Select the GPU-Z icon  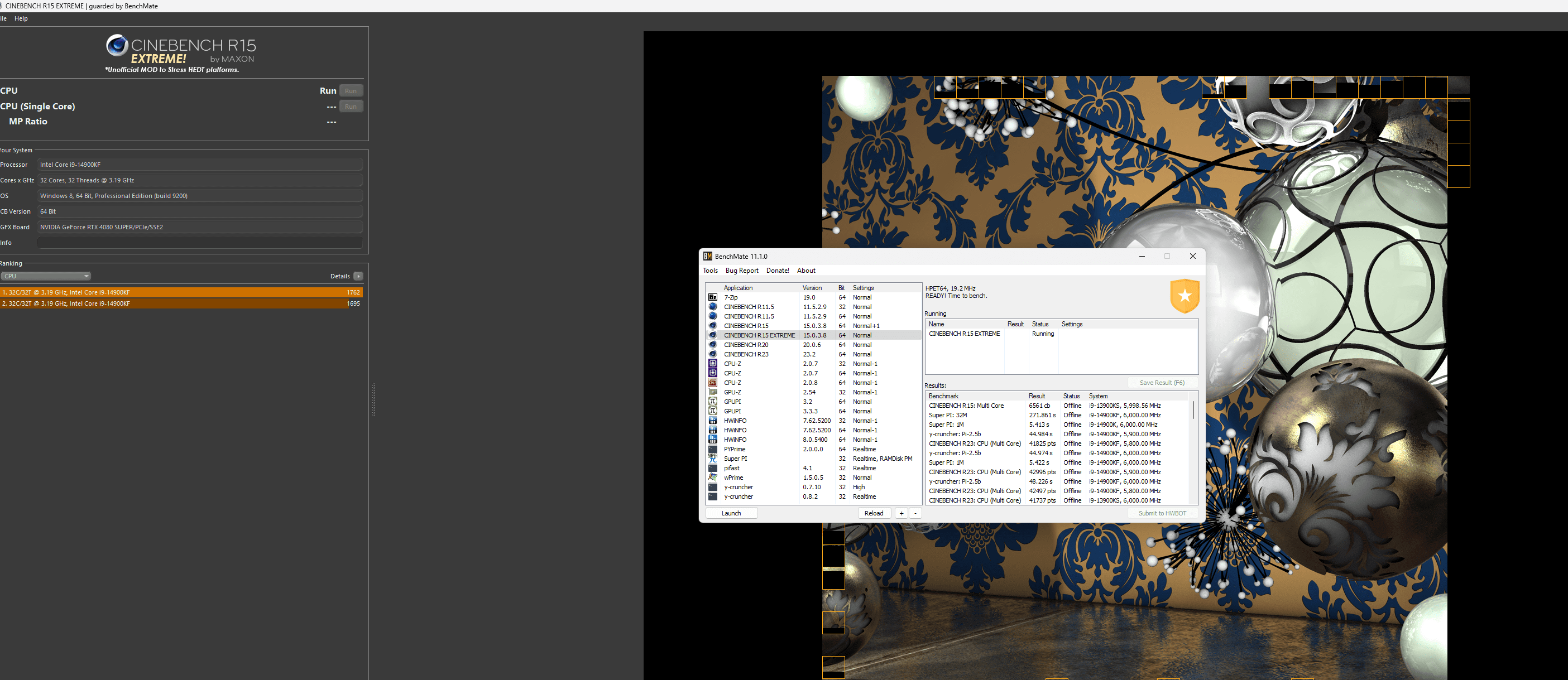click(713, 392)
